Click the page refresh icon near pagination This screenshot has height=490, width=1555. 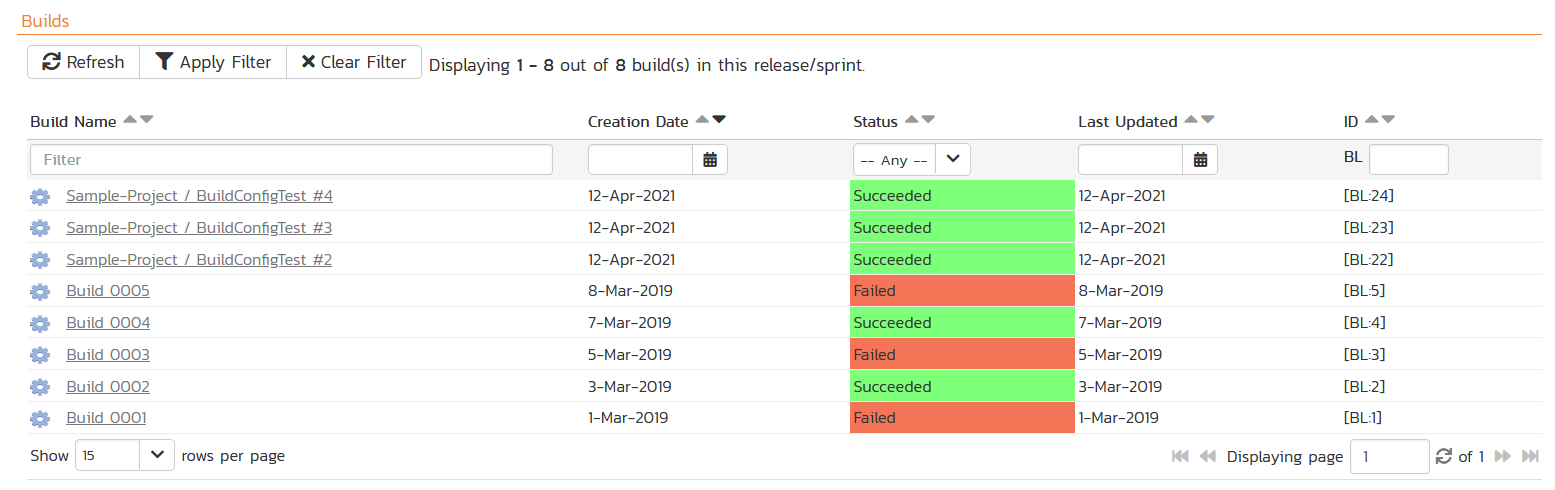click(x=1443, y=456)
